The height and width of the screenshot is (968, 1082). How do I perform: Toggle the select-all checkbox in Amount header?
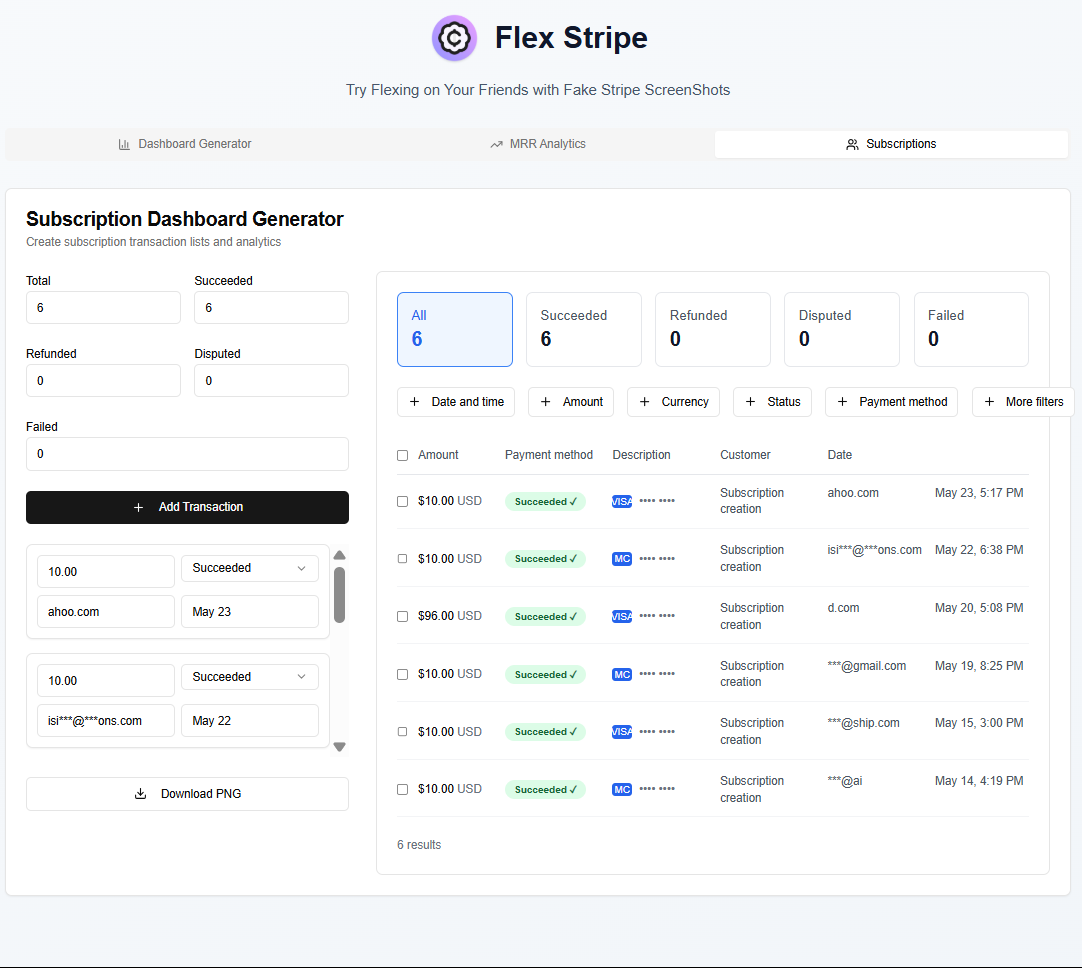(x=402, y=455)
